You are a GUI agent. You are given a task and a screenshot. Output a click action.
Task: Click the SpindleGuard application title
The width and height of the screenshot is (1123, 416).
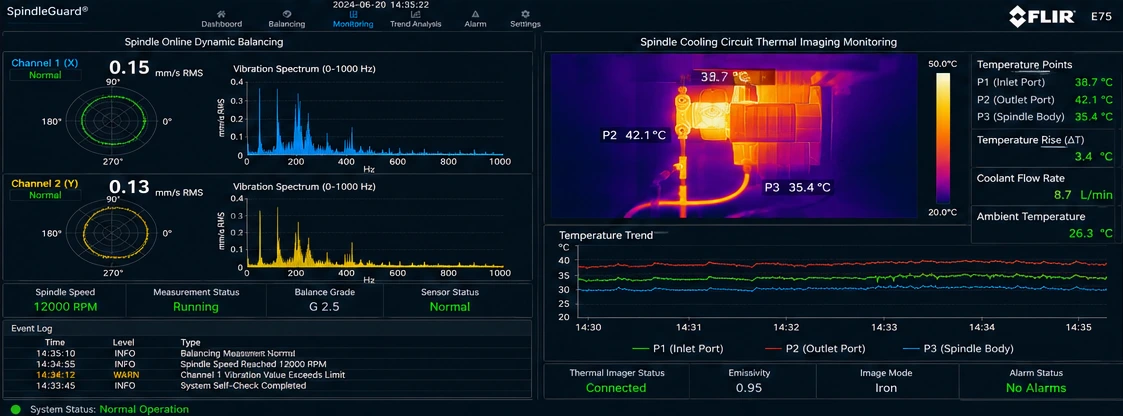48,11
